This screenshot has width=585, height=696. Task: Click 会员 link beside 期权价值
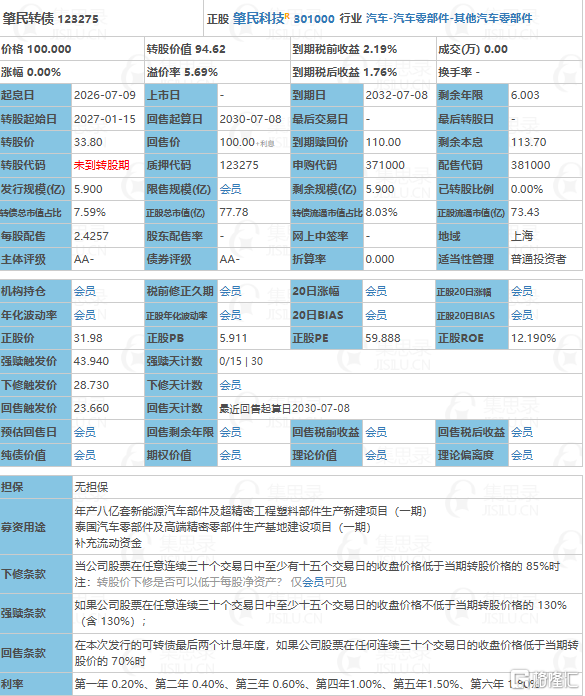point(230,455)
